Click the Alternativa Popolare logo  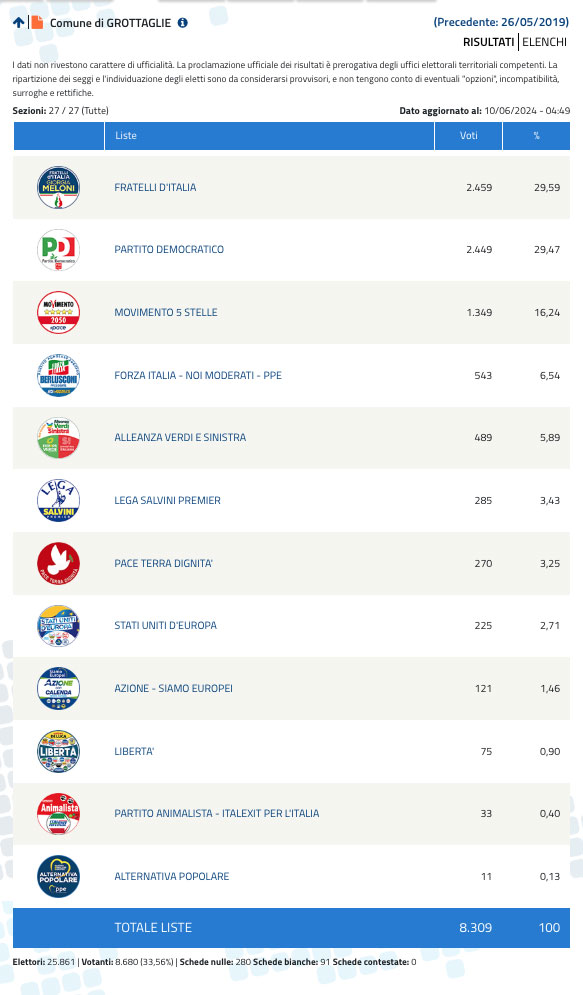pos(58,876)
